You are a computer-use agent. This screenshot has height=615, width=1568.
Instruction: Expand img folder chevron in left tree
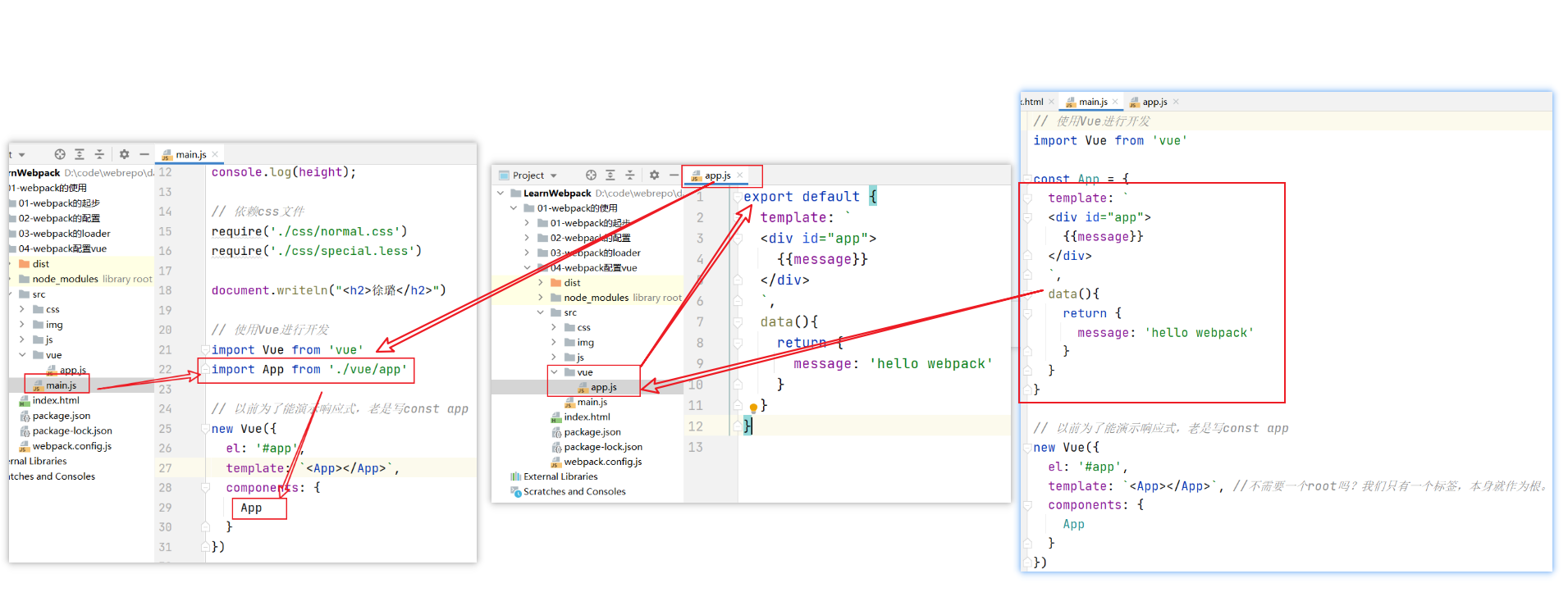click(22, 325)
